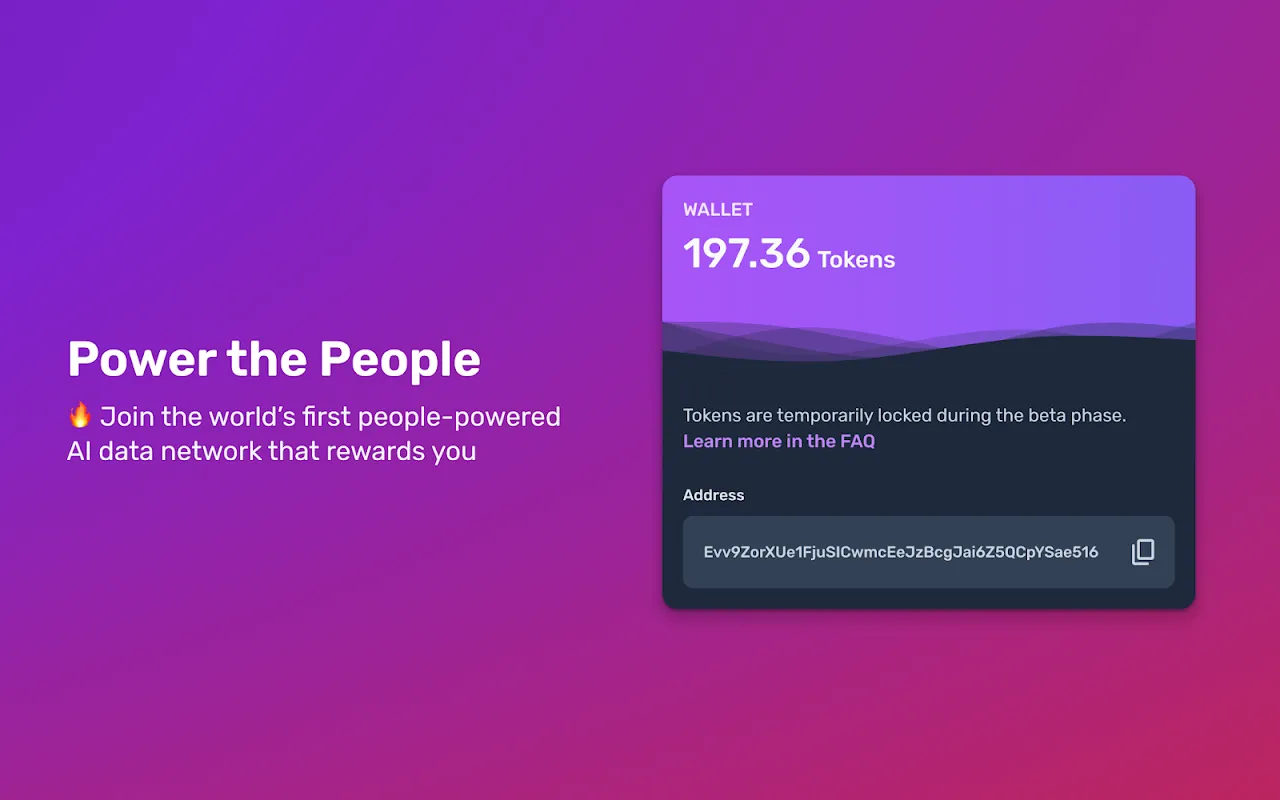Click the wallet address field starting with Evv9

pos(900,552)
